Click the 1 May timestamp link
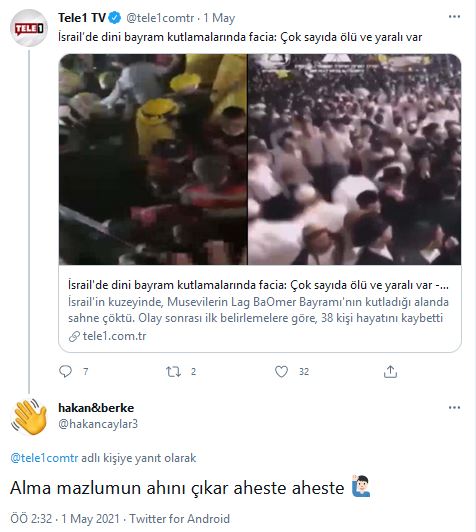This screenshot has width=476, height=532. (219, 18)
